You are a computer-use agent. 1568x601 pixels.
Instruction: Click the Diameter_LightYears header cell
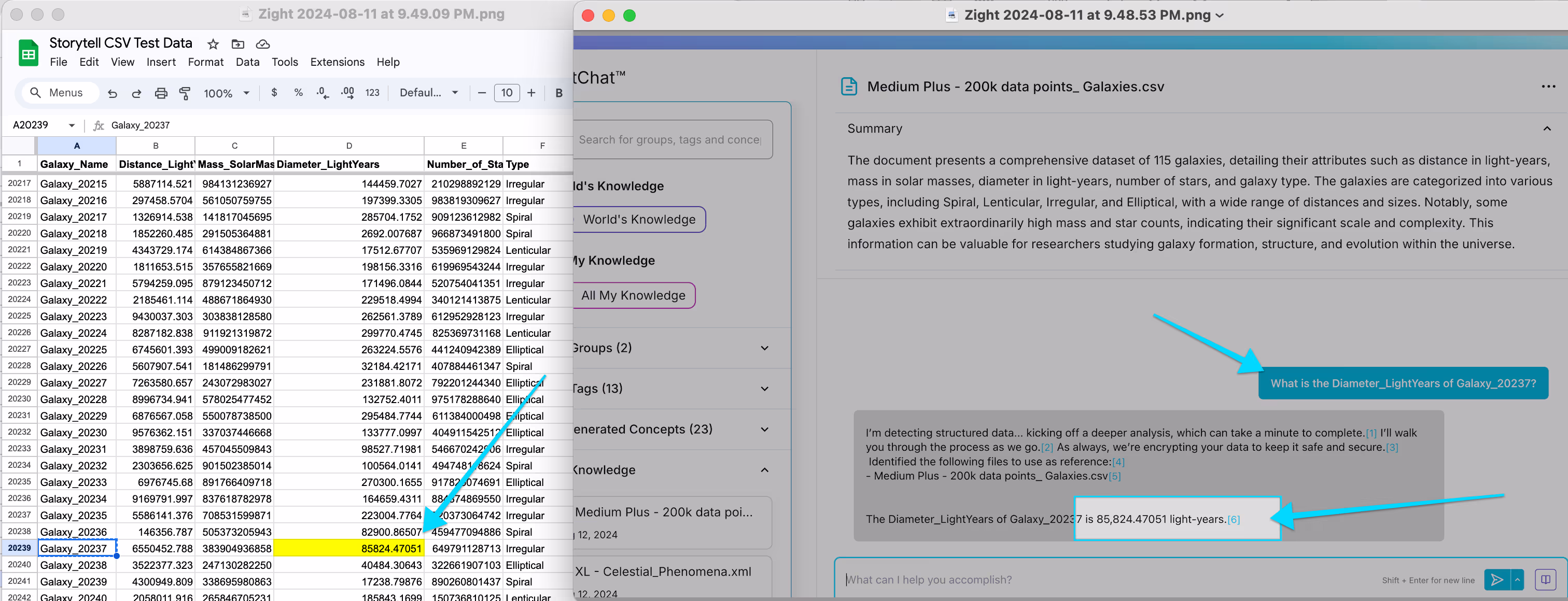click(x=349, y=164)
